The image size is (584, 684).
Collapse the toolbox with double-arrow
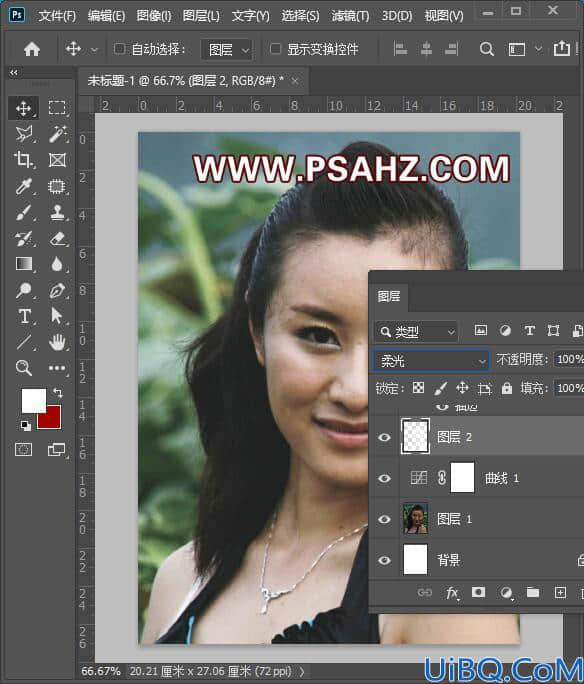14,72
